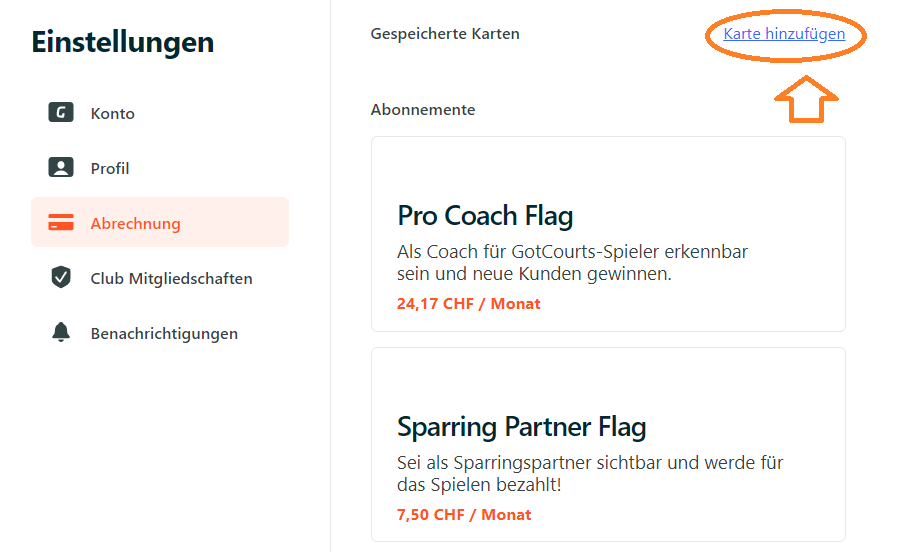Click the Konto G logo icon
Screen dimensions: 921x552
coord(61,112)
